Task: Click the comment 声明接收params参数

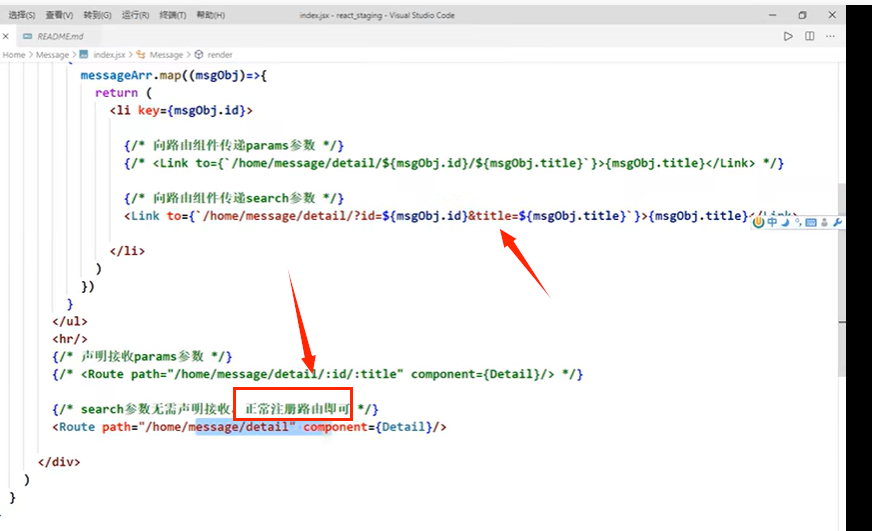Action: coord(142,356)
